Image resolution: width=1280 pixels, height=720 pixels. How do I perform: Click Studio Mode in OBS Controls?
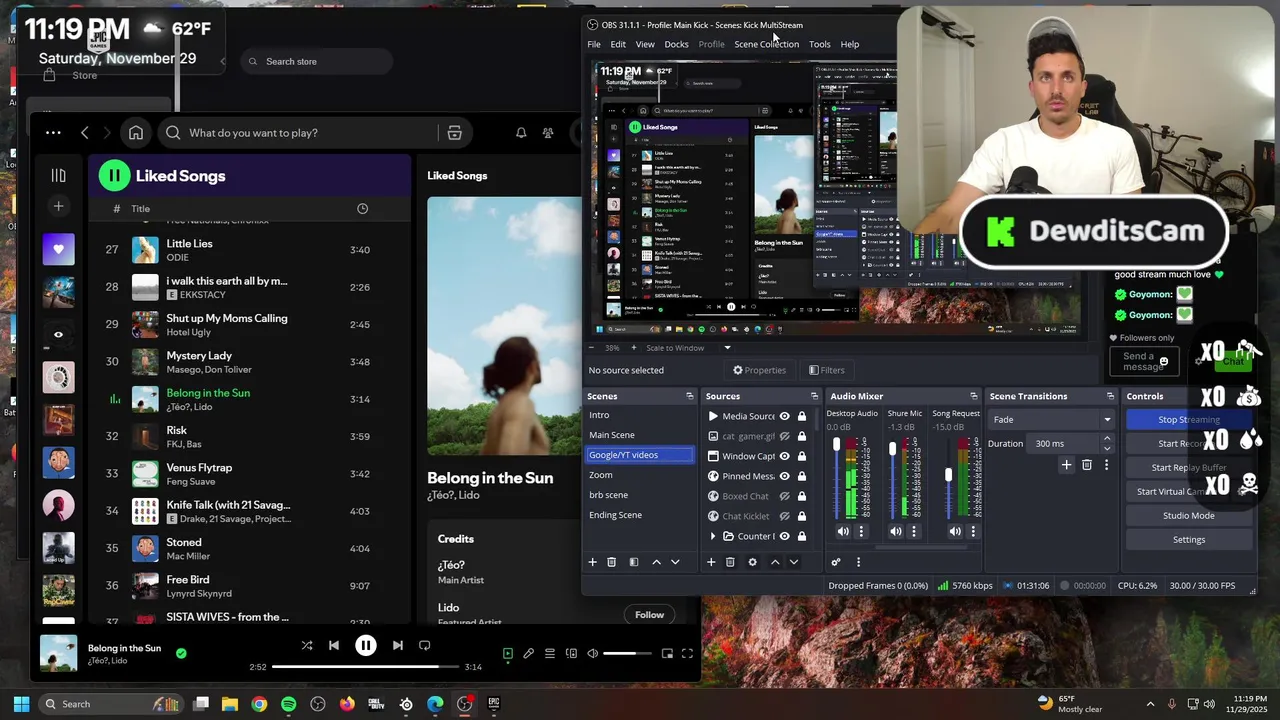pyautogui.click(x=1189, y=516)
